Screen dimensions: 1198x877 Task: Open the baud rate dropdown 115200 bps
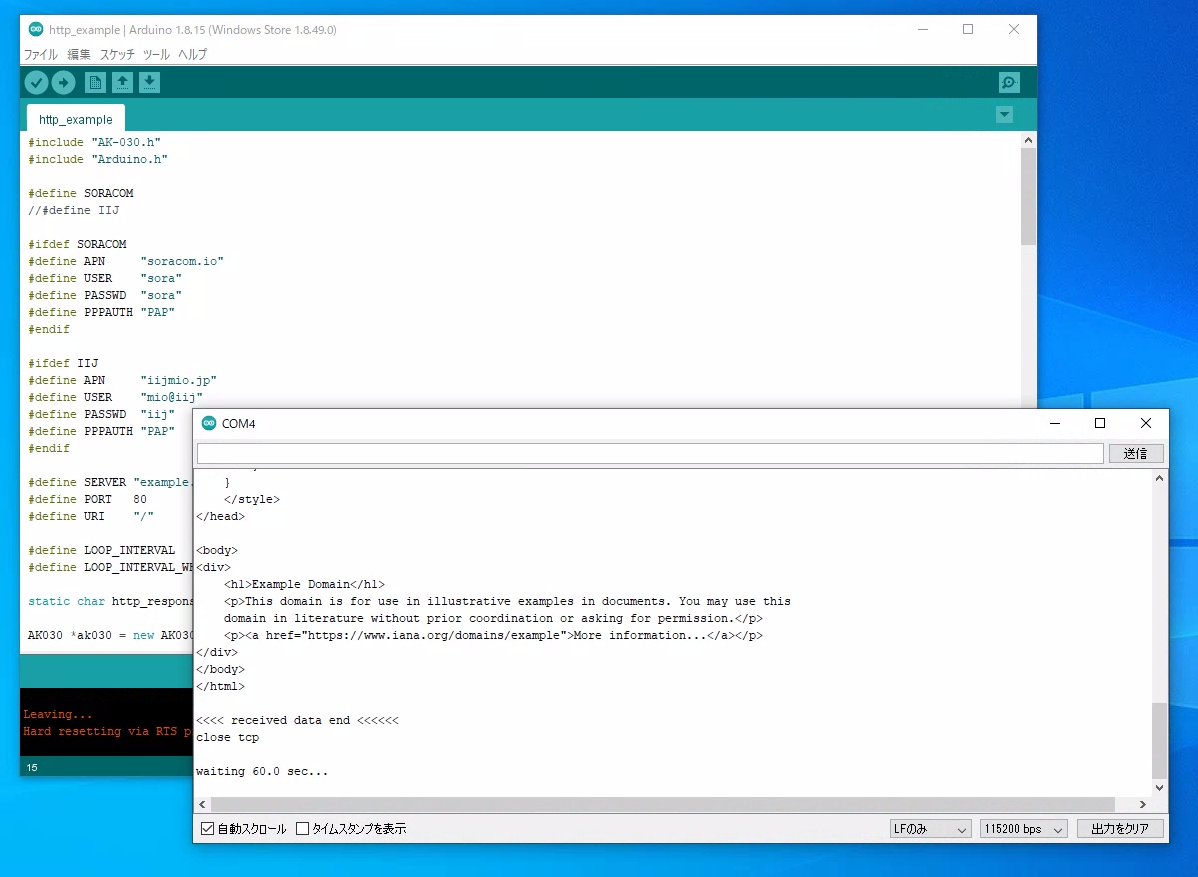[1024, 829]
